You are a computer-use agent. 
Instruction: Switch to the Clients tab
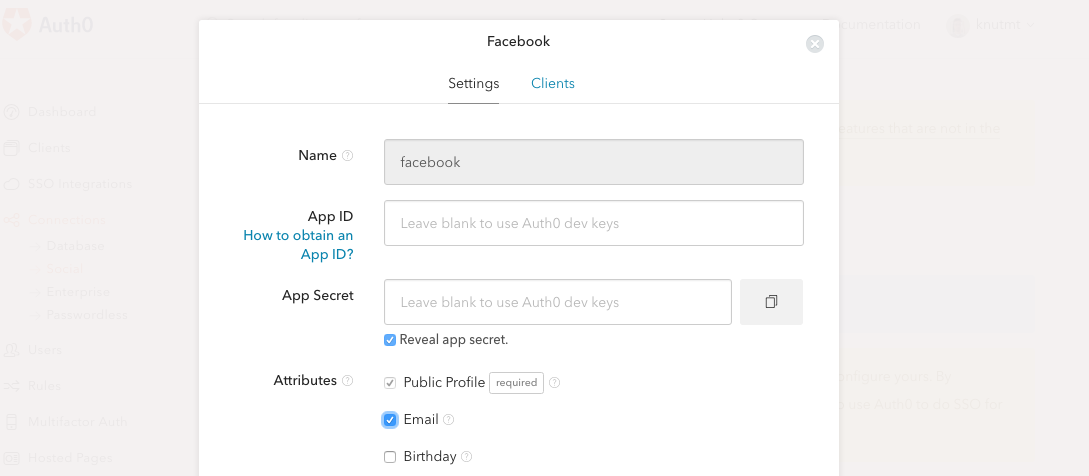point(553,83)
